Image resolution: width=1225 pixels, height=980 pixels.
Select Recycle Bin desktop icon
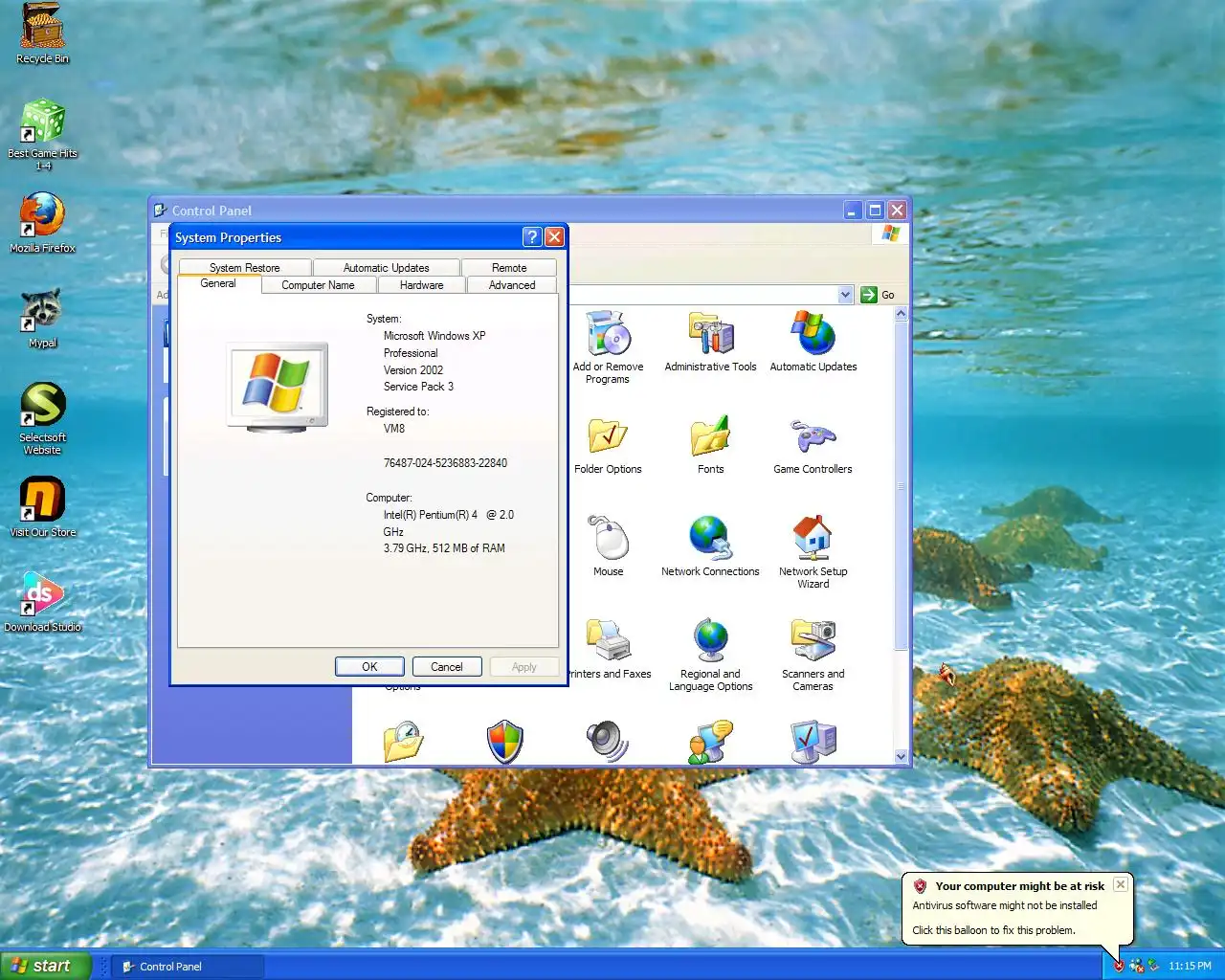43,34
